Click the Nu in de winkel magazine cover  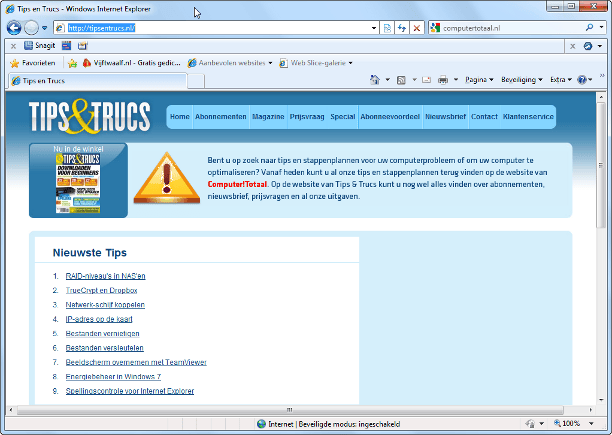[x=78, y=183]
